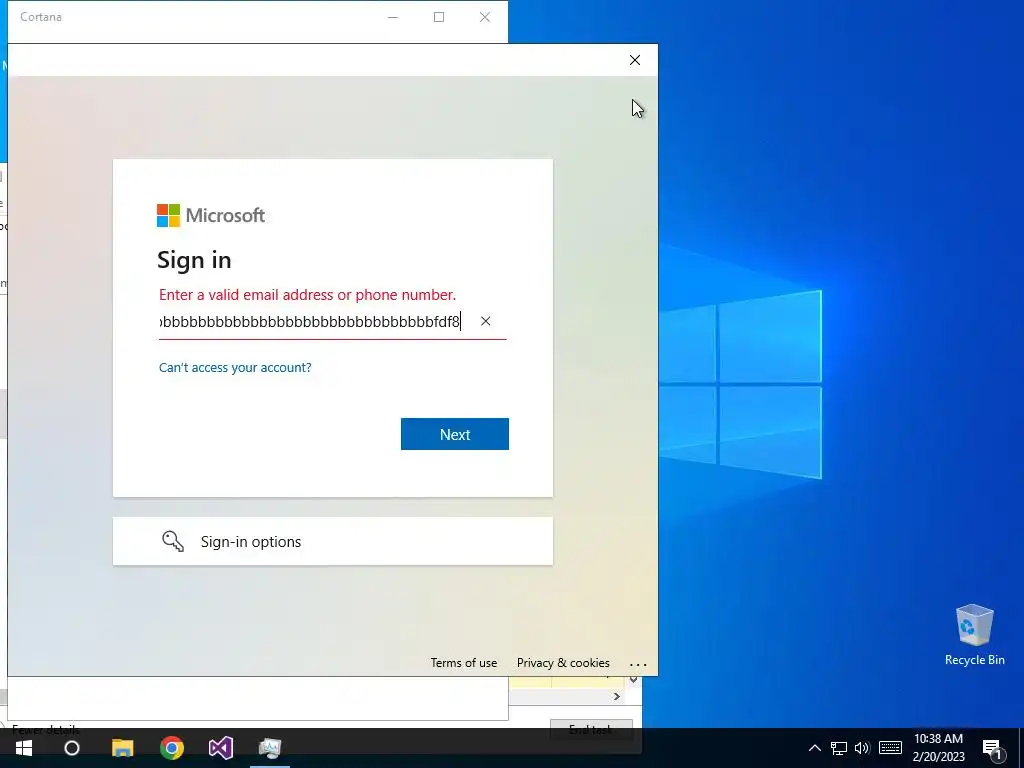Open Sign-in options
This screenshot has height=768, width=1024.
(333, 541)
